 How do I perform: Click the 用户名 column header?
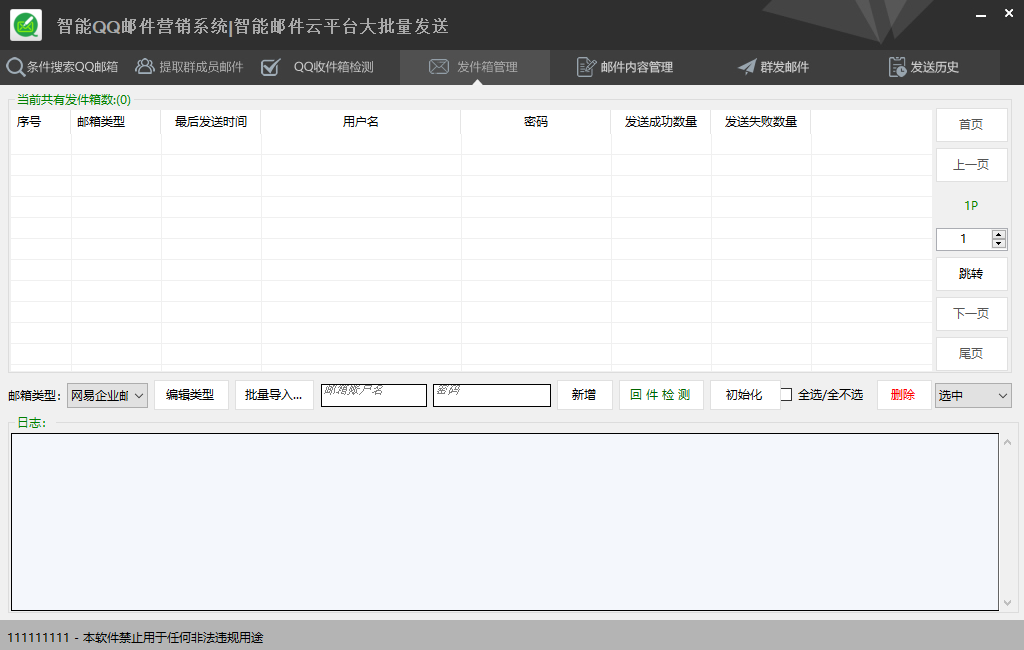(x=360, y=122)
